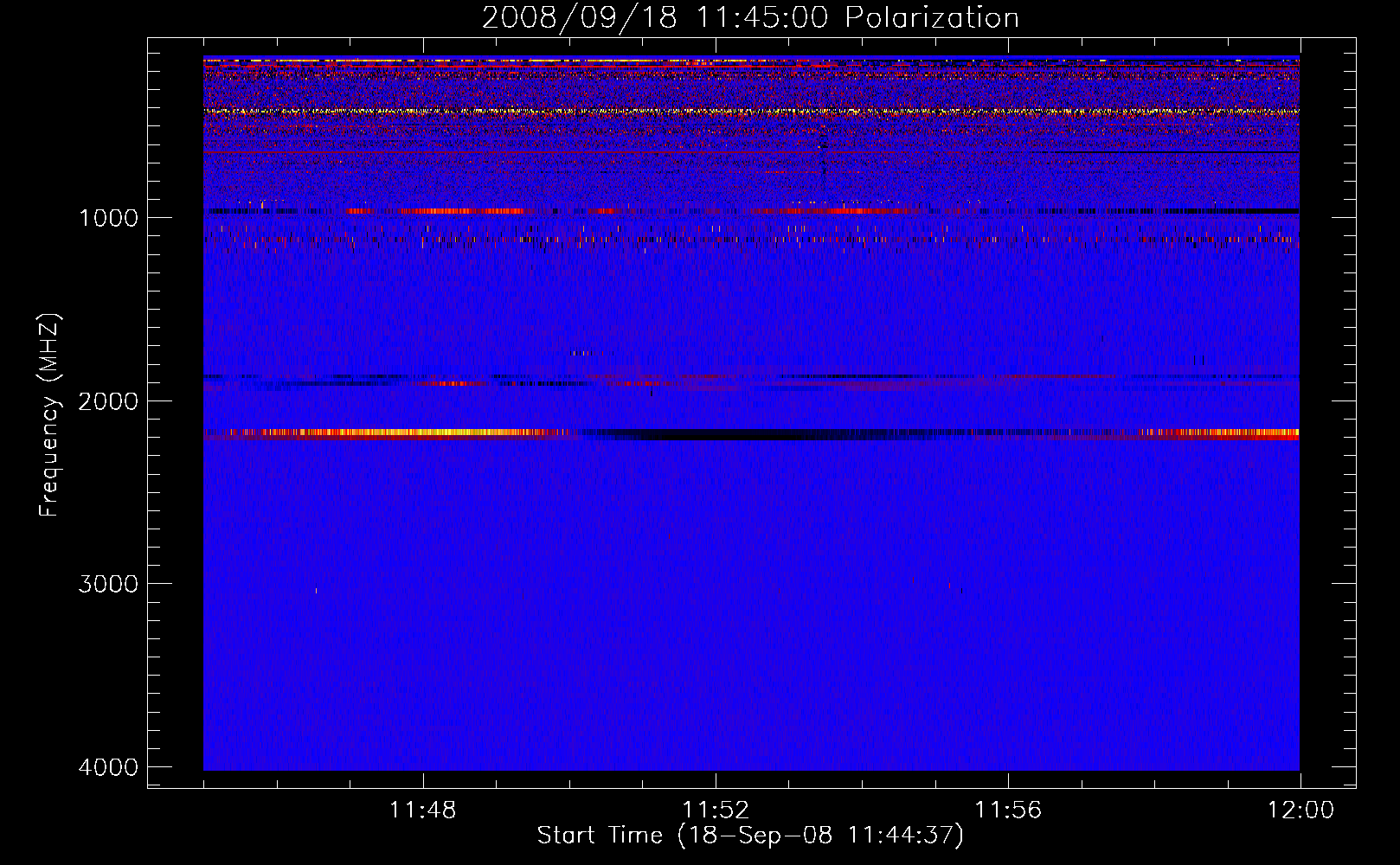Screen dimensions: 1400x865
Task: Click the '11:48' time tick label
Action: click(422, 810)
